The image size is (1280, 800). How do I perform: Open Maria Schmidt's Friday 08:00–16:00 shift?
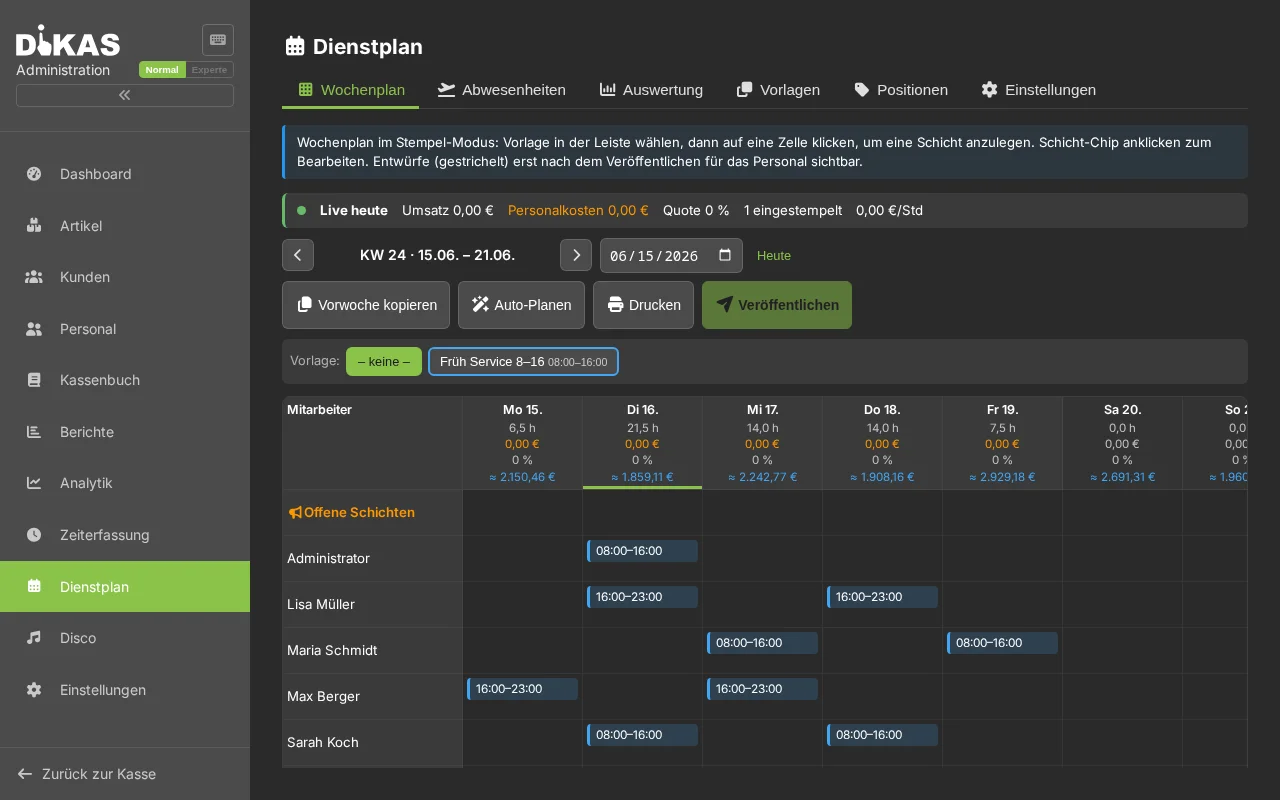coord(1002,643)
